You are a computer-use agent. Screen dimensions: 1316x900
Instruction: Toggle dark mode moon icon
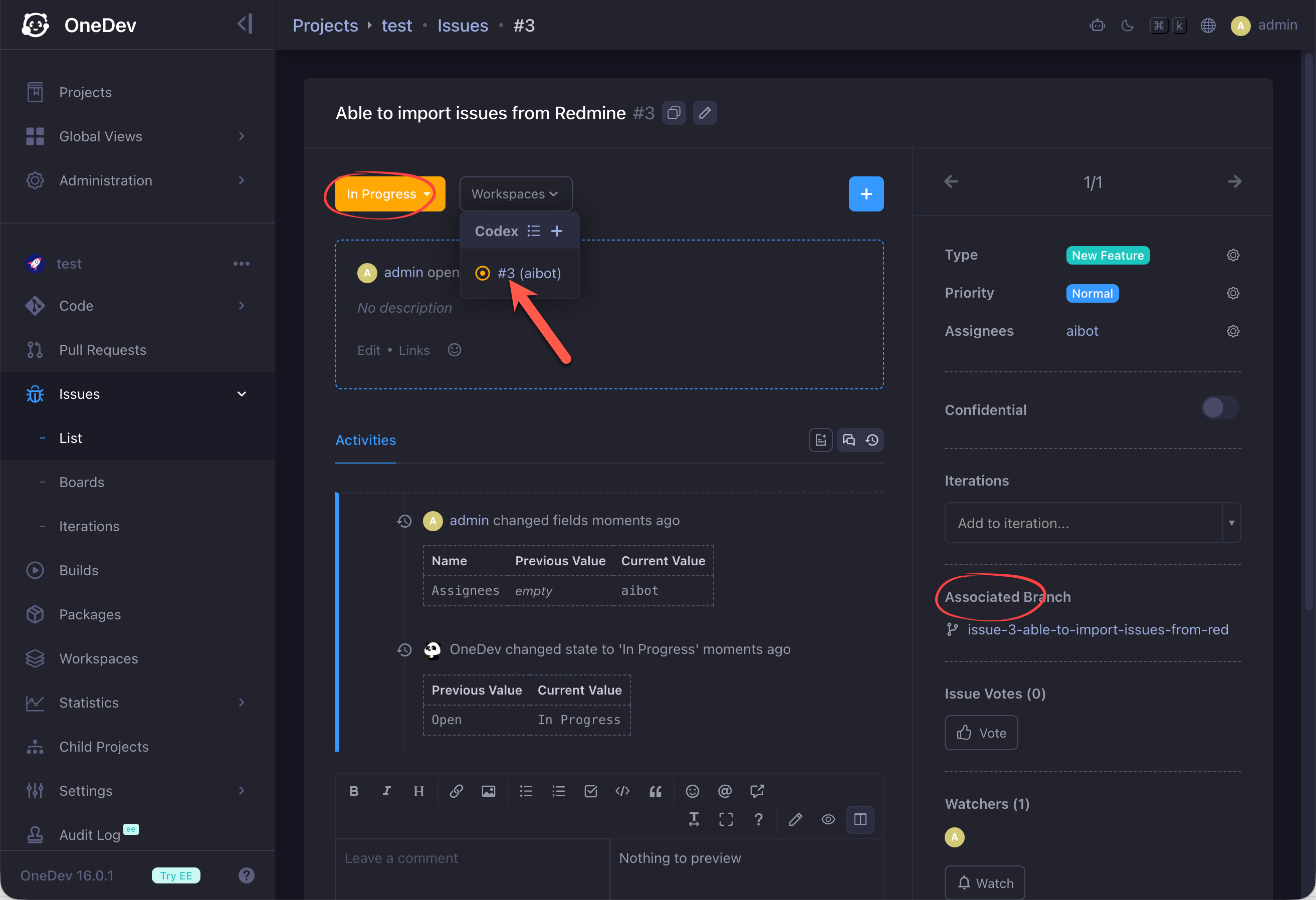1127,25
